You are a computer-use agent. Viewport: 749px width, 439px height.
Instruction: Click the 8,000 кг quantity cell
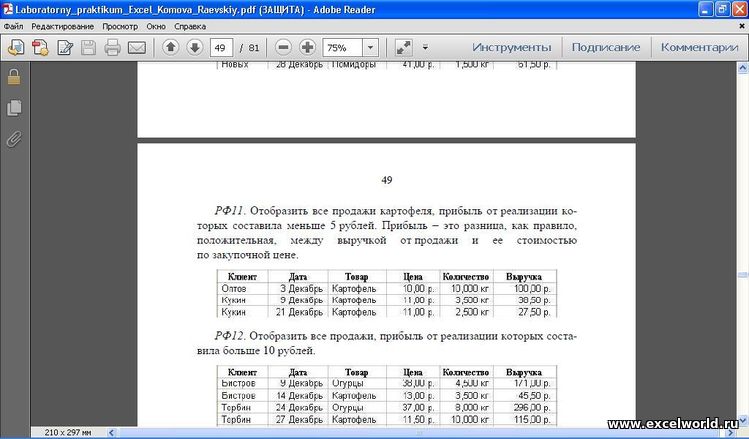pos(472,407)
